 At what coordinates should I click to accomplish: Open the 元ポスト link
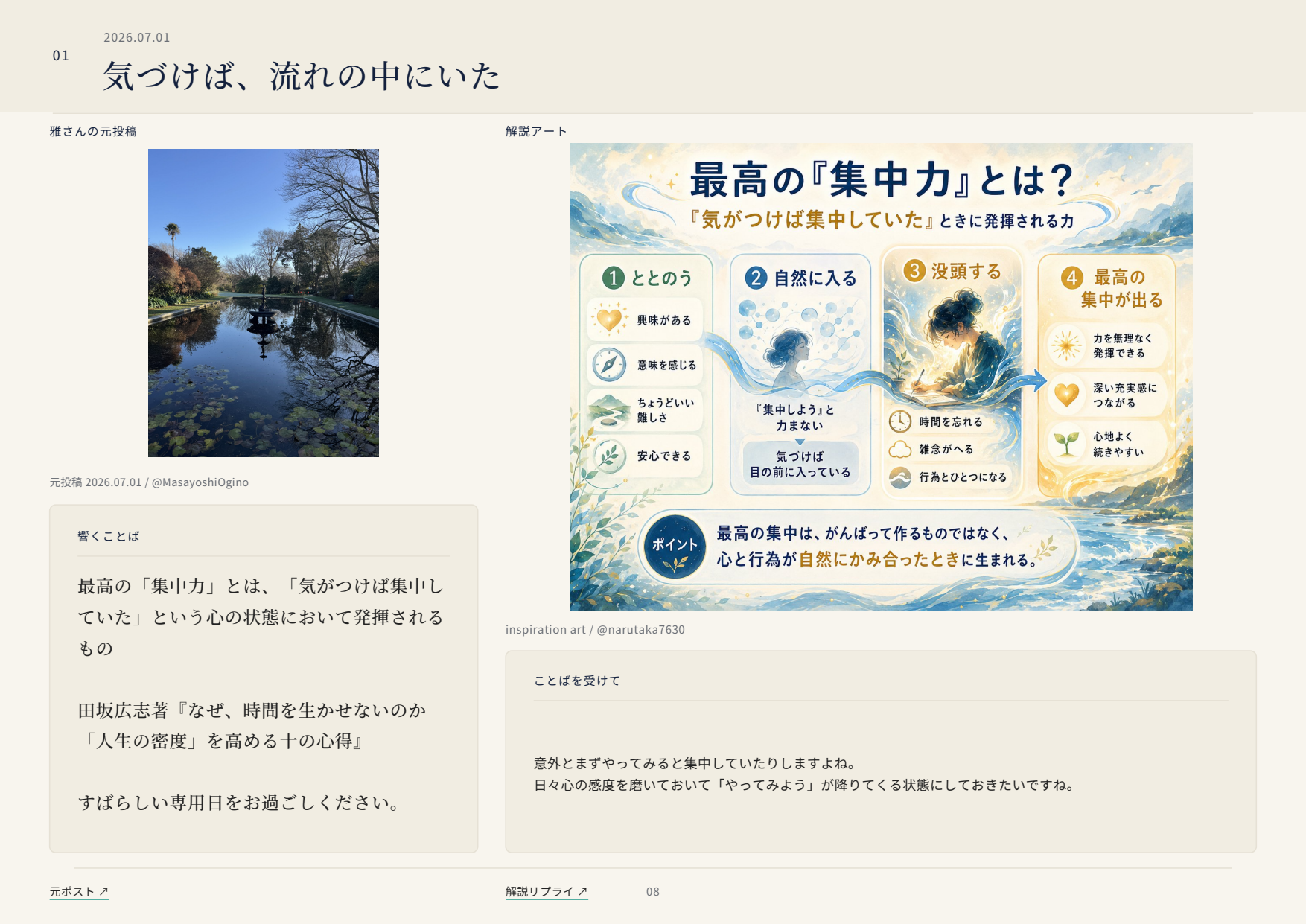point(79,891)
